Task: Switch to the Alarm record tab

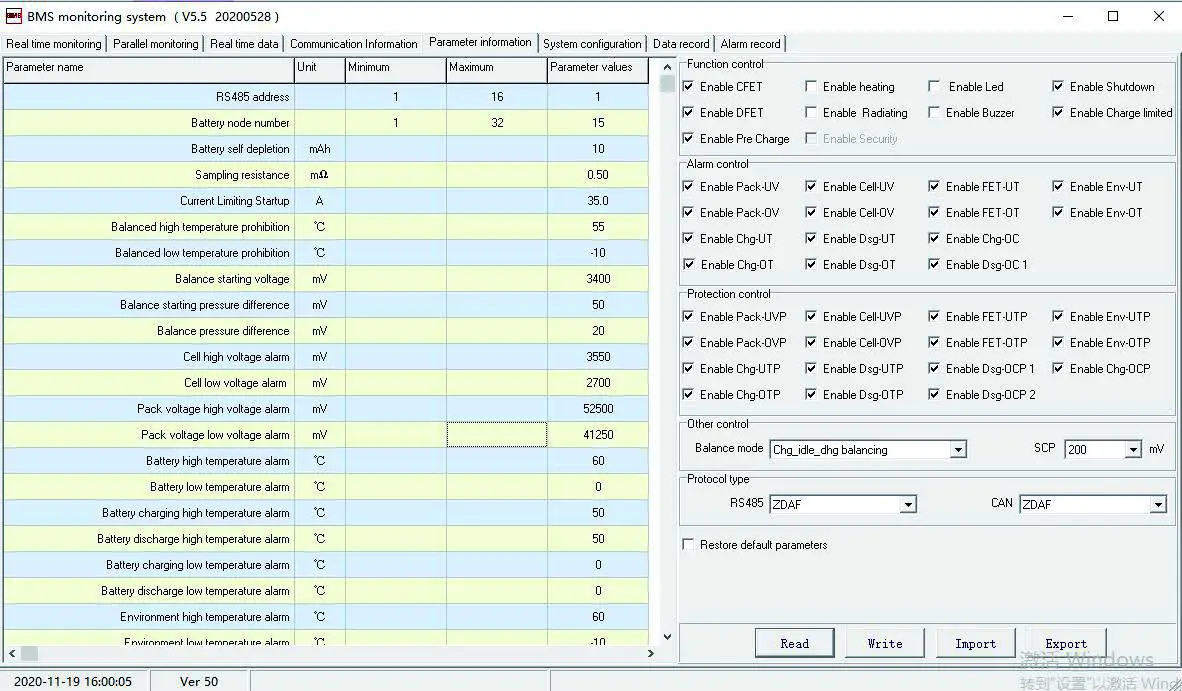Action: coord(751,43)
